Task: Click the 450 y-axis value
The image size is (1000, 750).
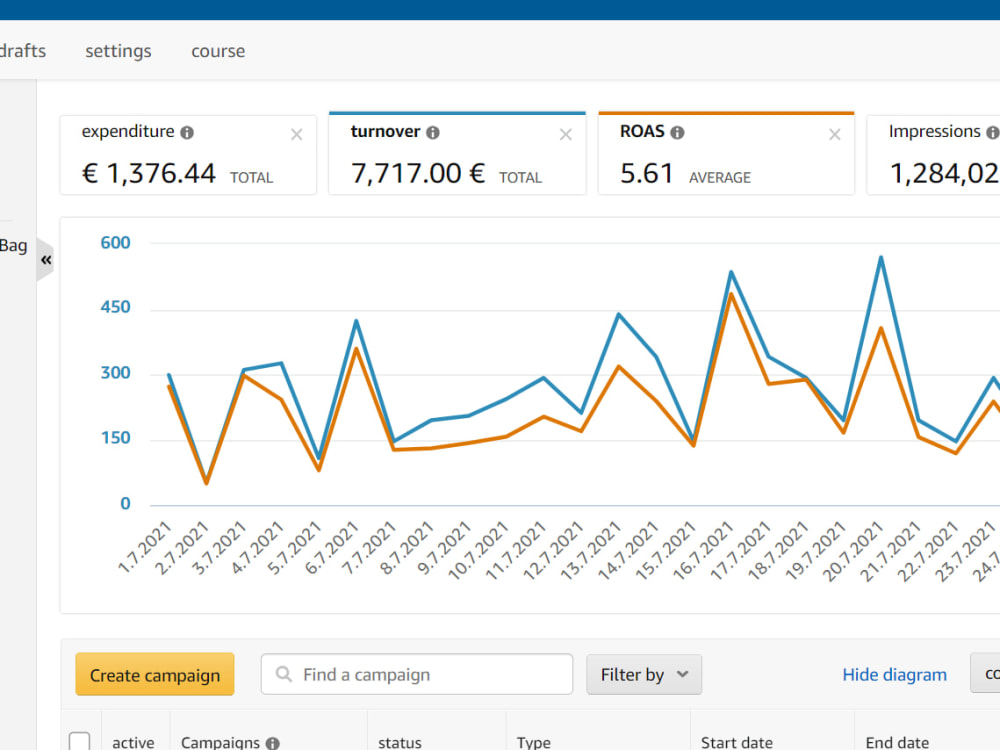Action: coord(115,307)
